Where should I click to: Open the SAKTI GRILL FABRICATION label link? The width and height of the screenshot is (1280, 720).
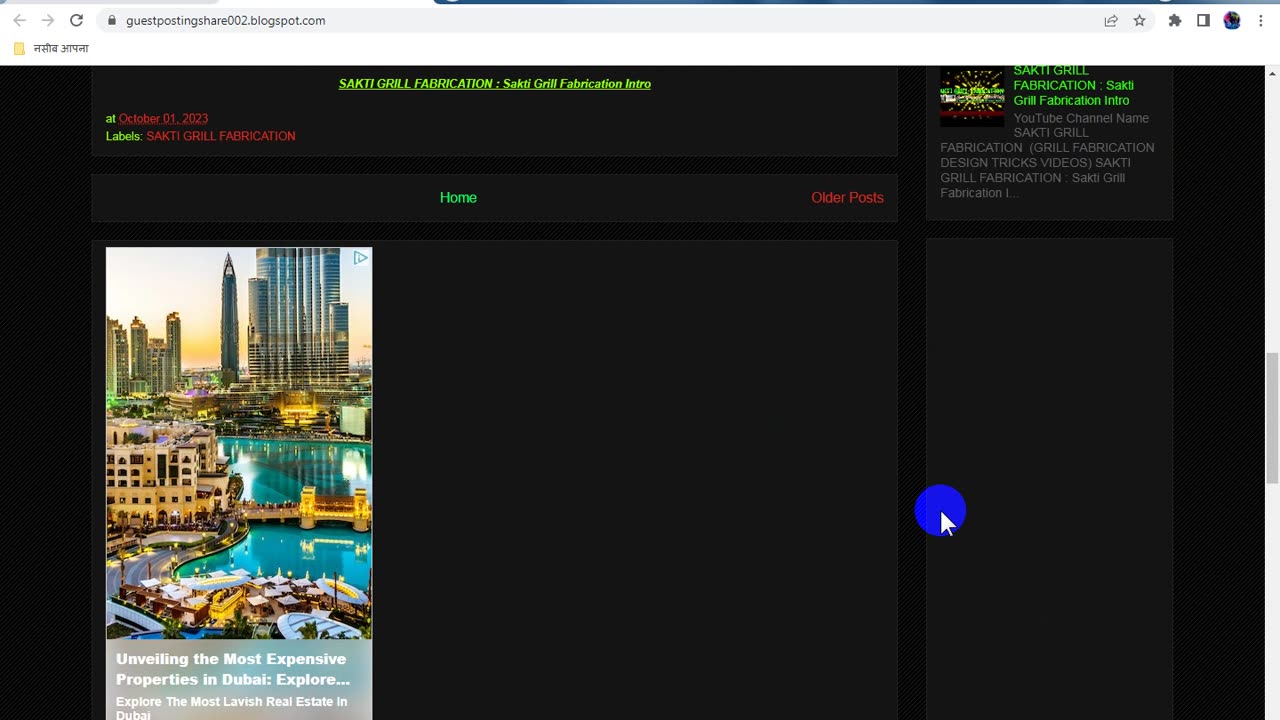(221, 136)
